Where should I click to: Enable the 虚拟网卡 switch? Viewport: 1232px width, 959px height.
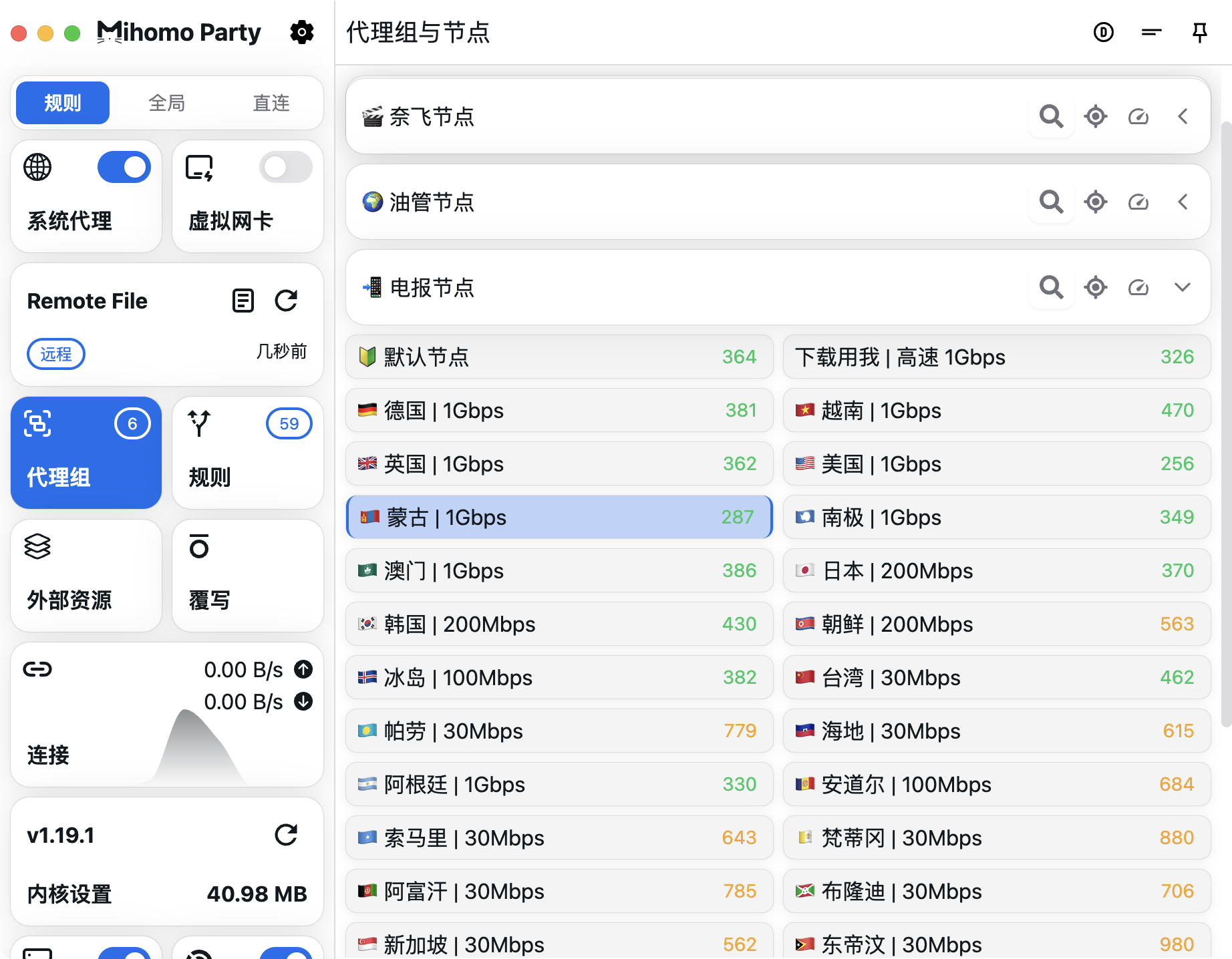[x=286, y=167]
